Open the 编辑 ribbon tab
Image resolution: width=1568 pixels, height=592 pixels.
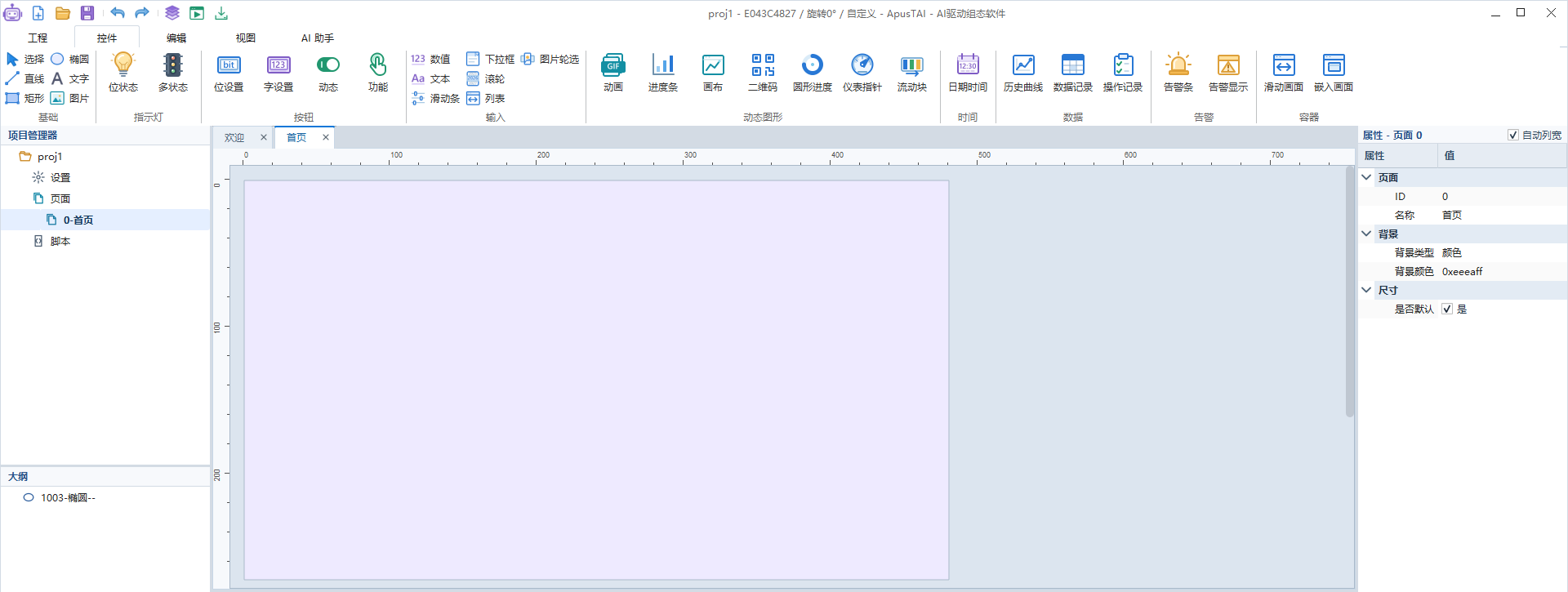pos(176,38)
